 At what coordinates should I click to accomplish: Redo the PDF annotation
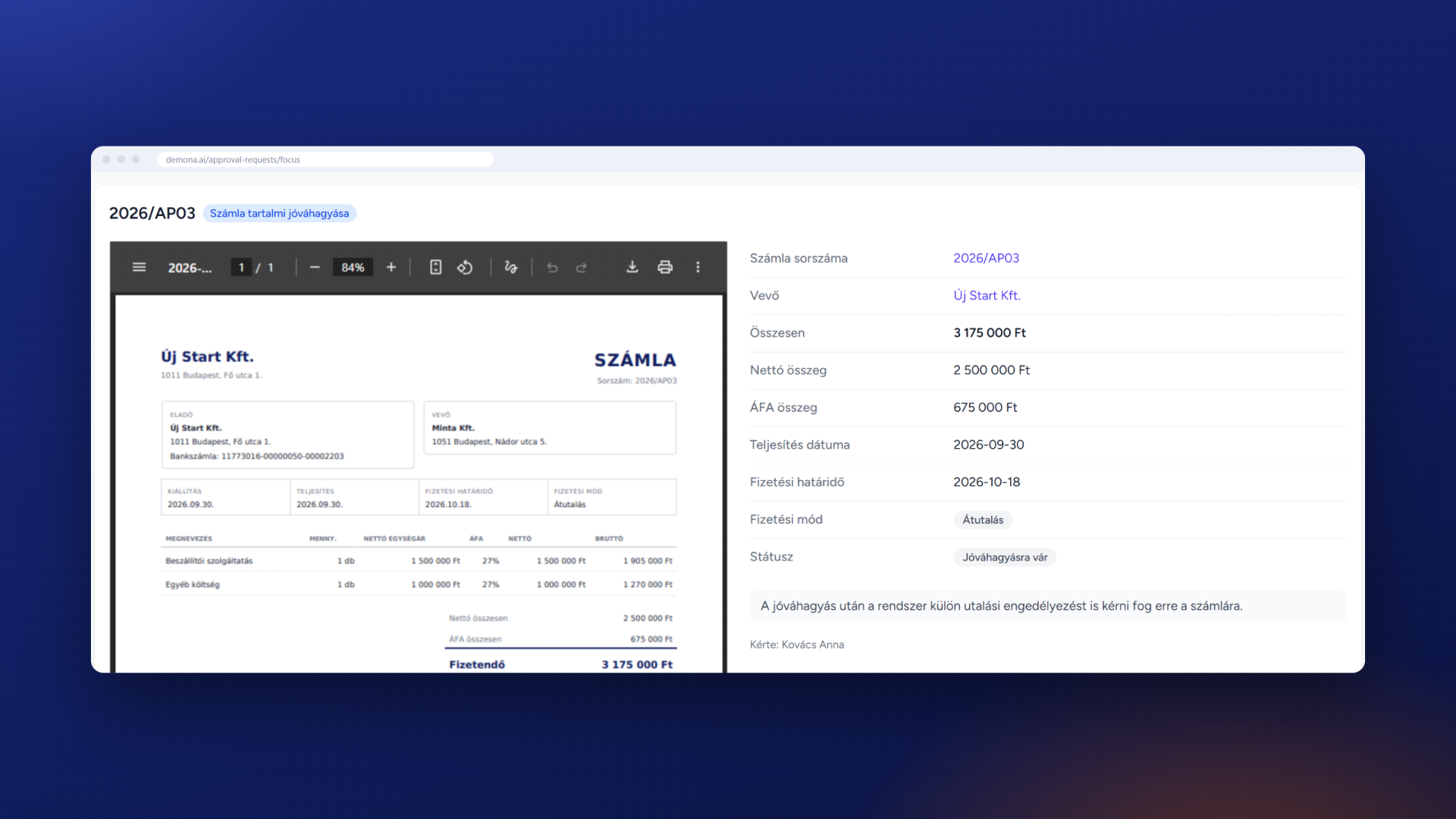click(x=582, y=267)
